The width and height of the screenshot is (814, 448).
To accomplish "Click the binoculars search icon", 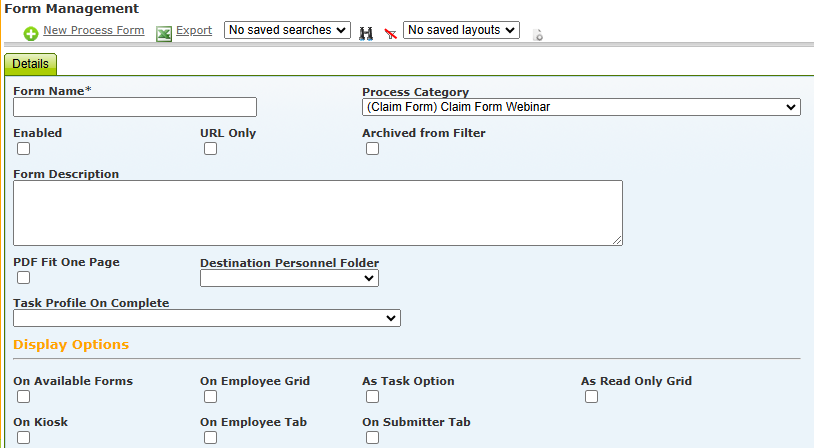I will coord(366,34).
